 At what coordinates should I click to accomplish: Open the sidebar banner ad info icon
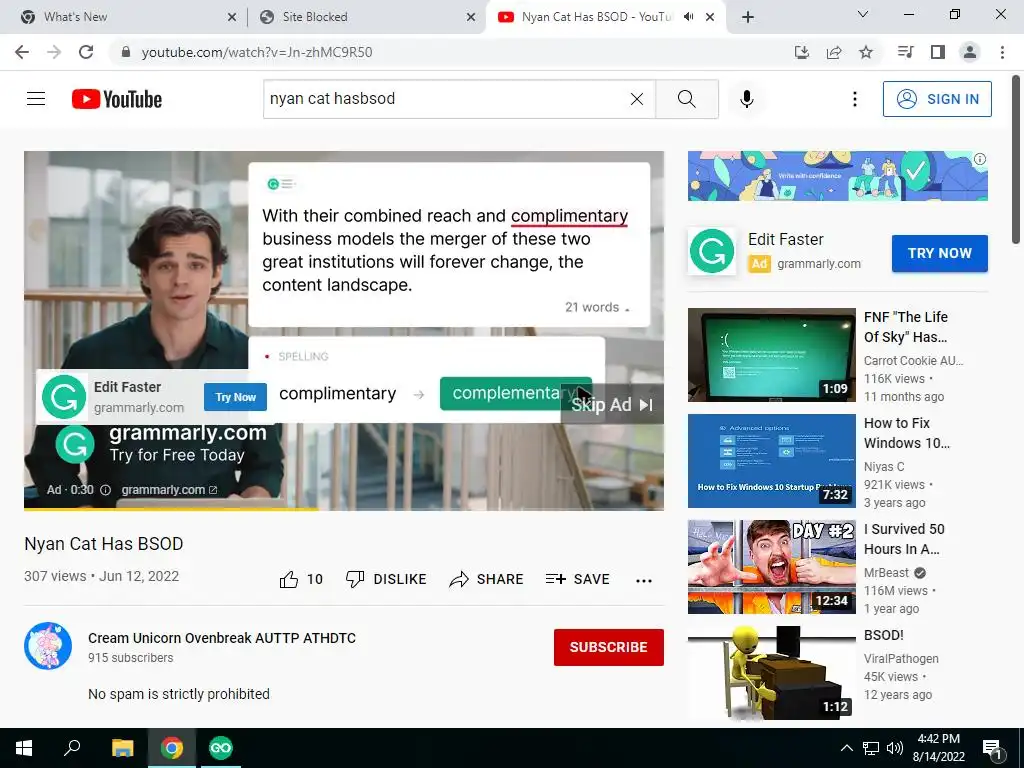(x=980, y=159)
